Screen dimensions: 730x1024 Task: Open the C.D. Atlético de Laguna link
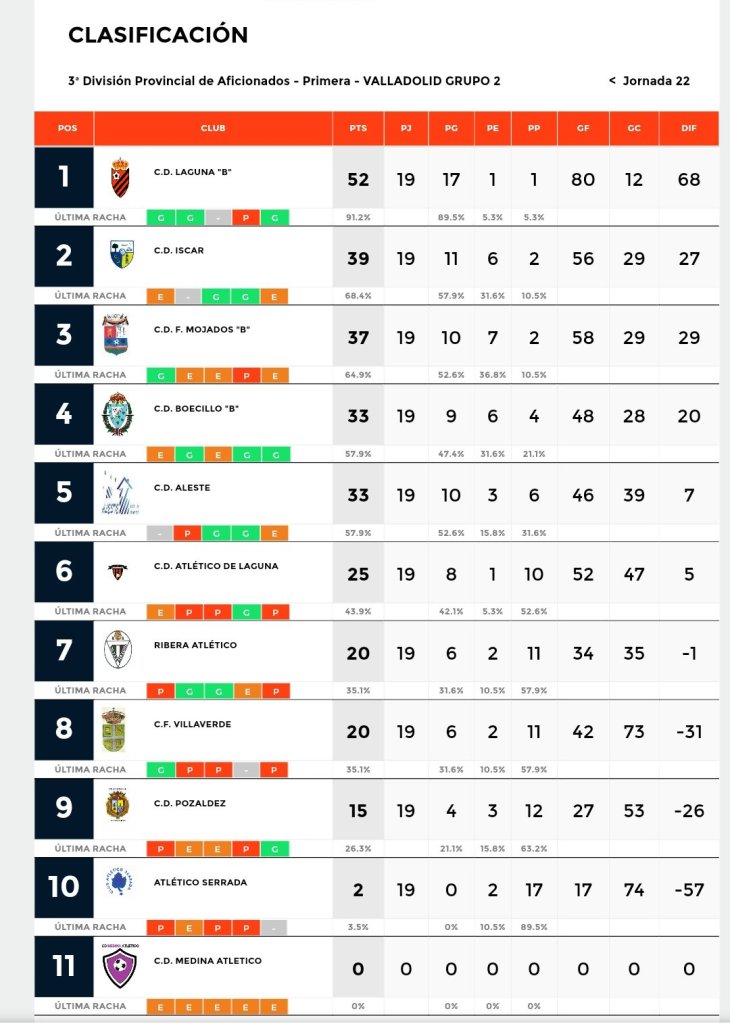tap(215, 566)
